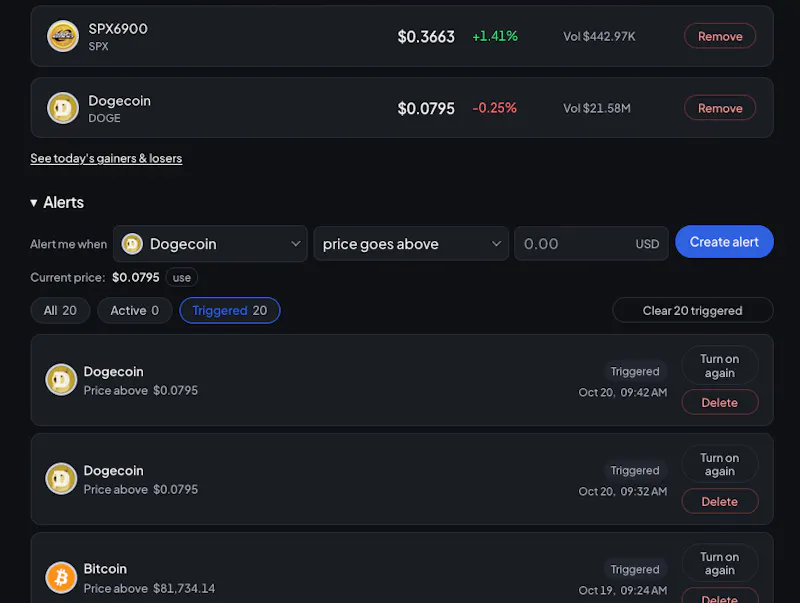Click the SPX6900 price $0.3663
Image resolution: width=800 pixels, height=603 pixels.
(426, 37)
